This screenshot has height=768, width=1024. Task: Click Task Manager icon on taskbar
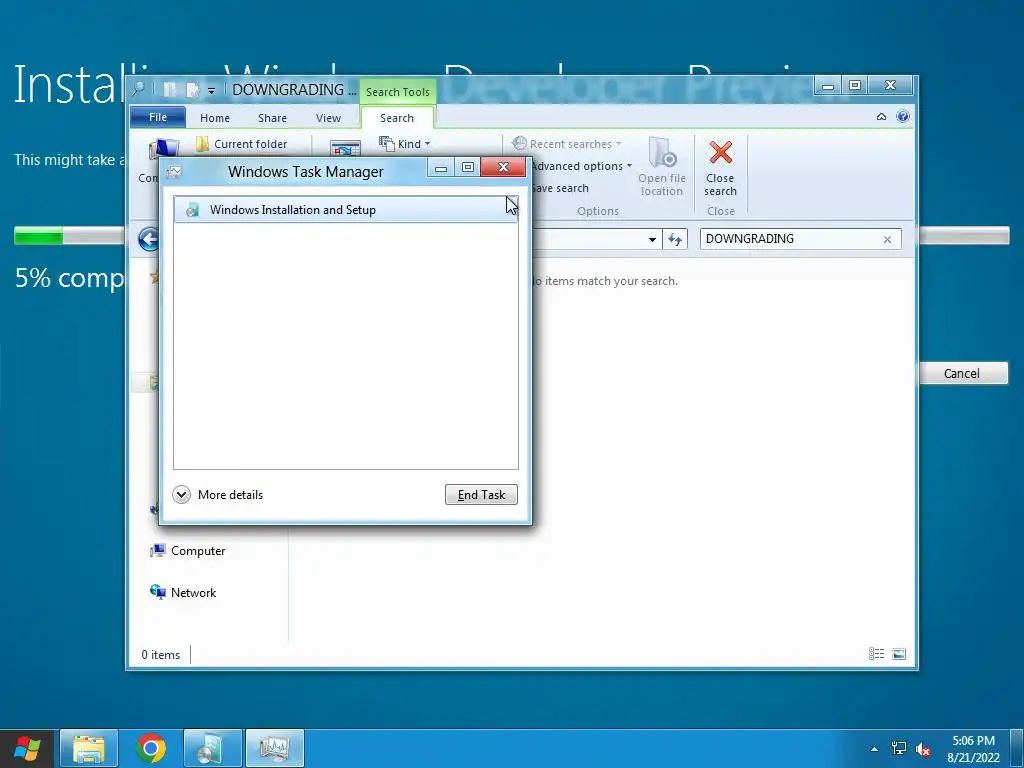274,748
